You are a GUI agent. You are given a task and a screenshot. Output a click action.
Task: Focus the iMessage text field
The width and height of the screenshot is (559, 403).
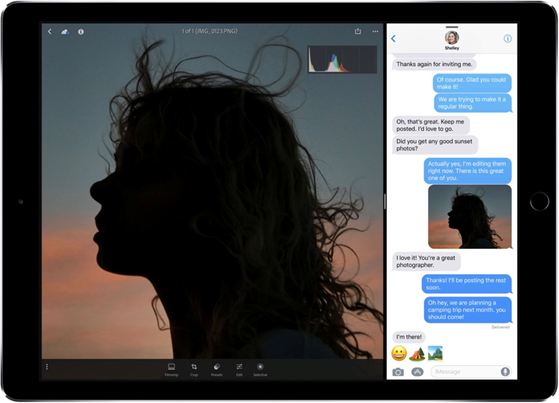(465, 372)
